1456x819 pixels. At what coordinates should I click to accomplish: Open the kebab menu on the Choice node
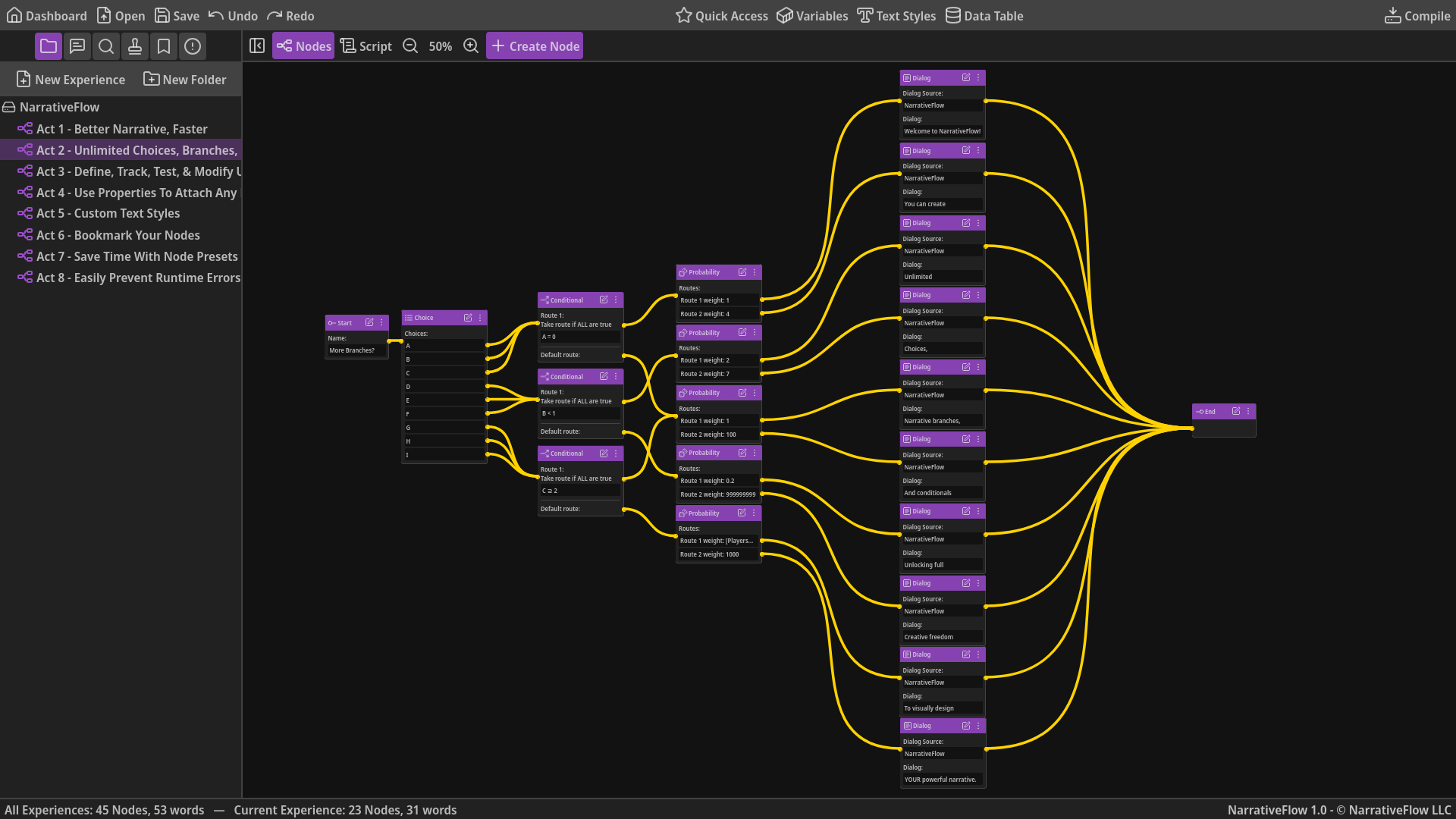pyautogui.click(x=479, y=318)
